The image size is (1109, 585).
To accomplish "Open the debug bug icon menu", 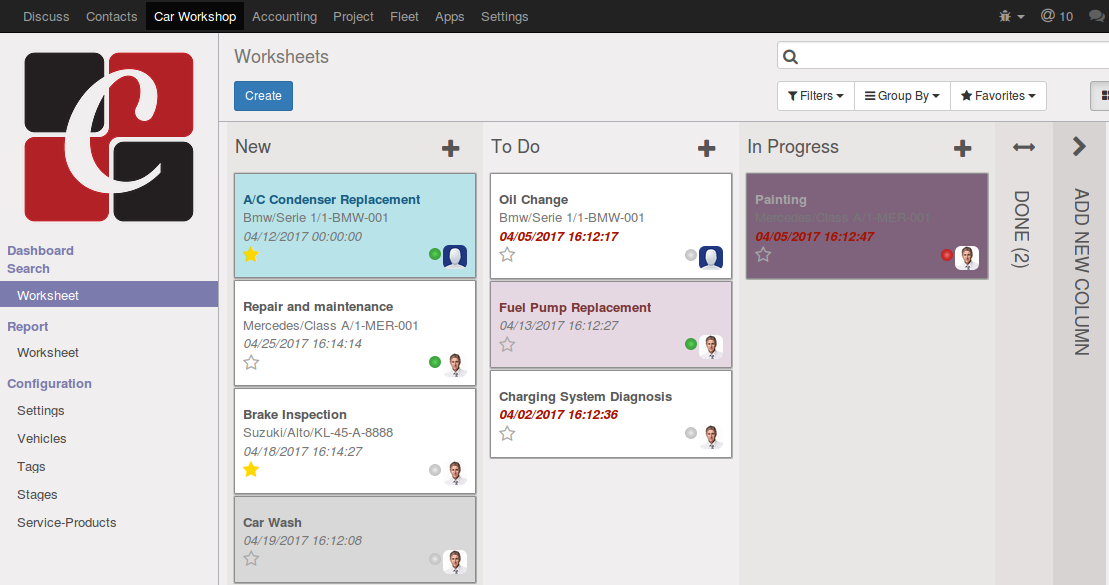I will point(1010,16).
